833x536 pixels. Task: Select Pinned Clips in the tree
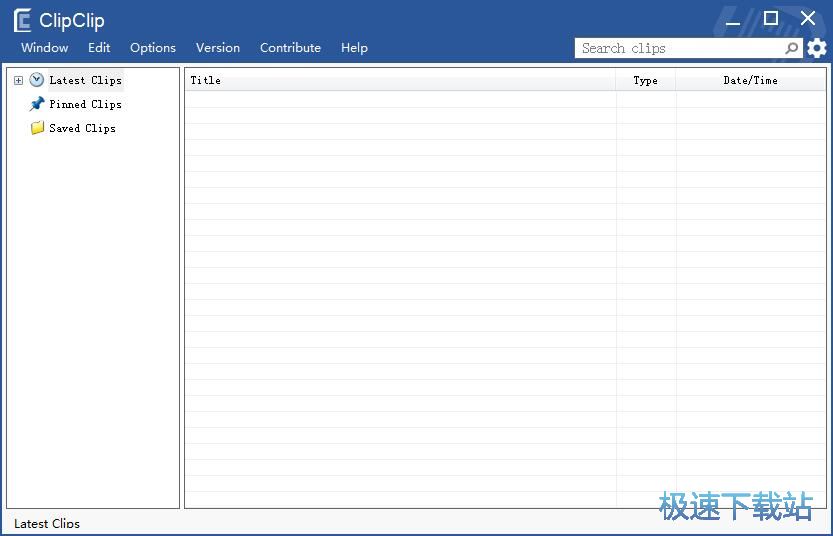pos(86,104)
